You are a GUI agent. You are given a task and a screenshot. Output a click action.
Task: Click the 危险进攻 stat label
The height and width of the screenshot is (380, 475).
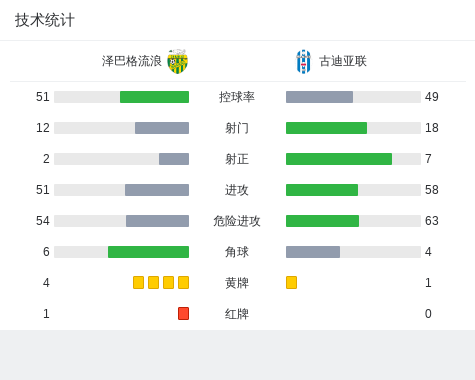(x=237, y=221)
